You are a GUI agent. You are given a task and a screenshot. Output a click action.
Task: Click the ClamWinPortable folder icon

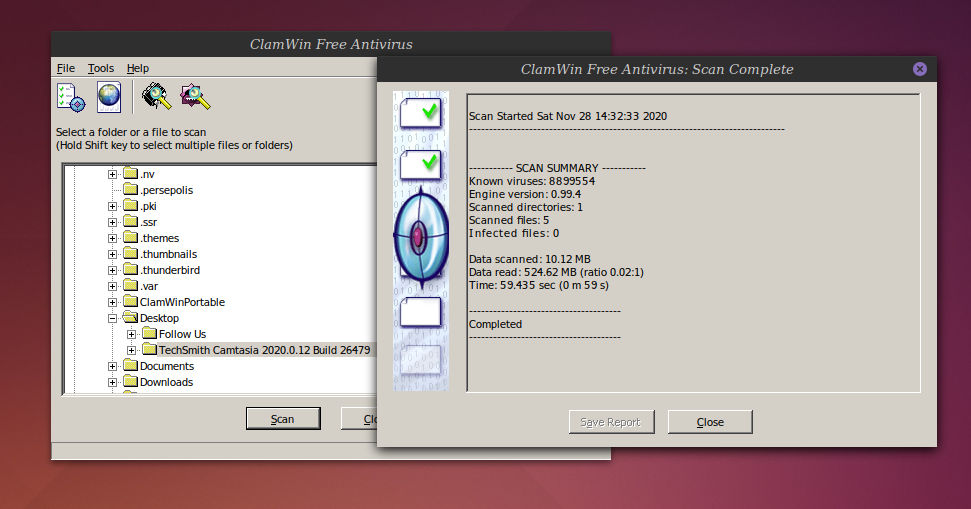click(x=130, y=301)
